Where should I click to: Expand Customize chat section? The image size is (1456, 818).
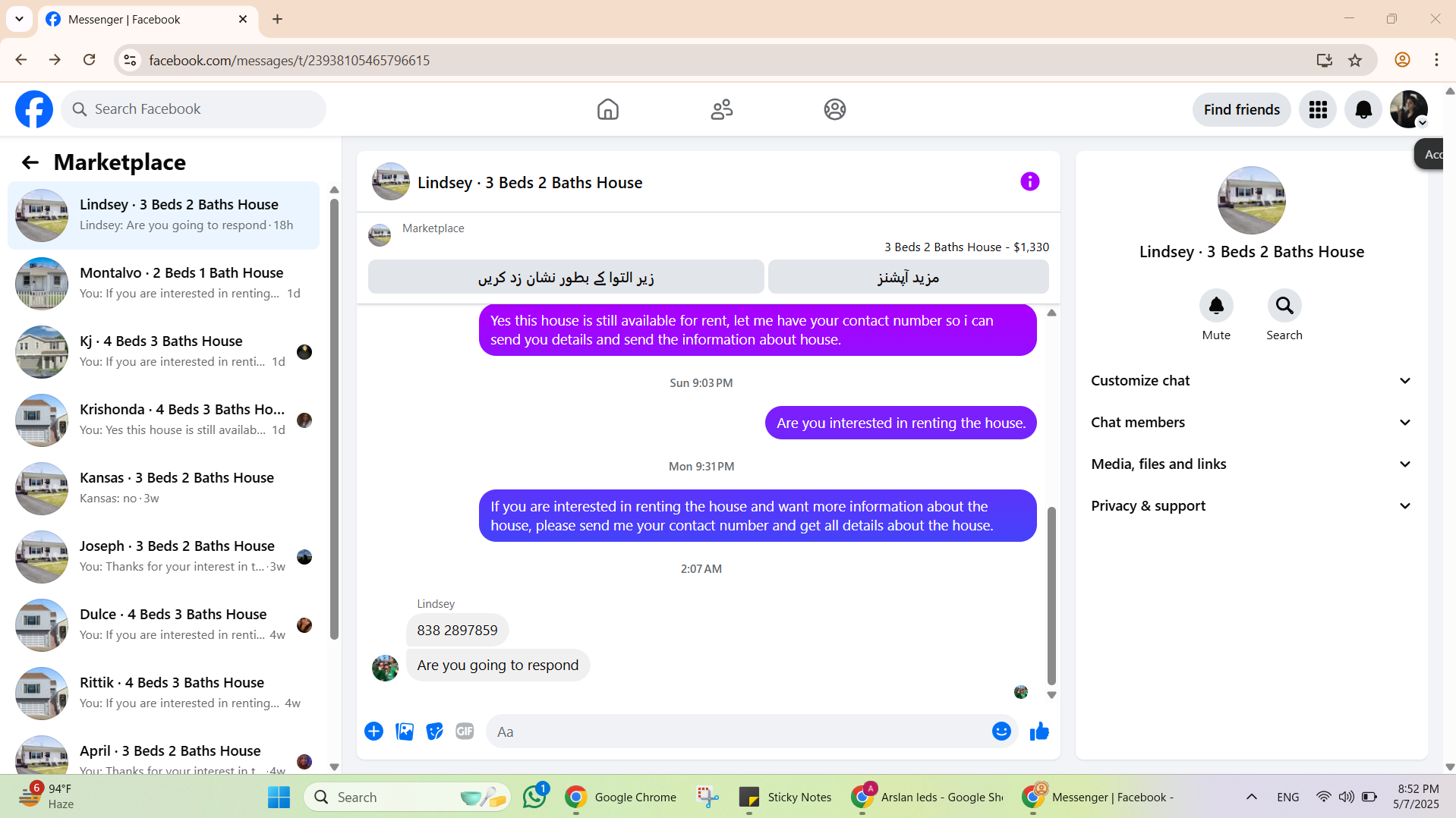click(1251, 380)
